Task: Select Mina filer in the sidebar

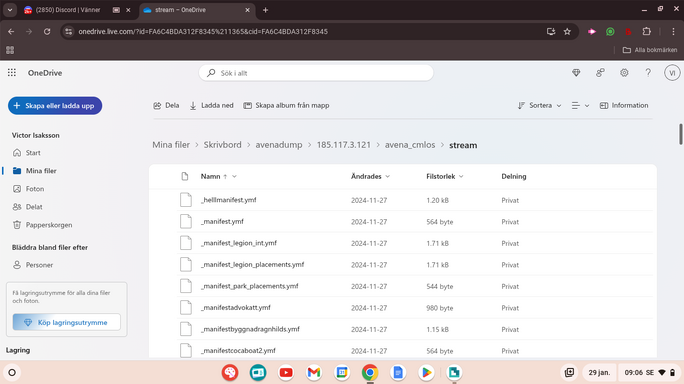Action: coord(41,171)
